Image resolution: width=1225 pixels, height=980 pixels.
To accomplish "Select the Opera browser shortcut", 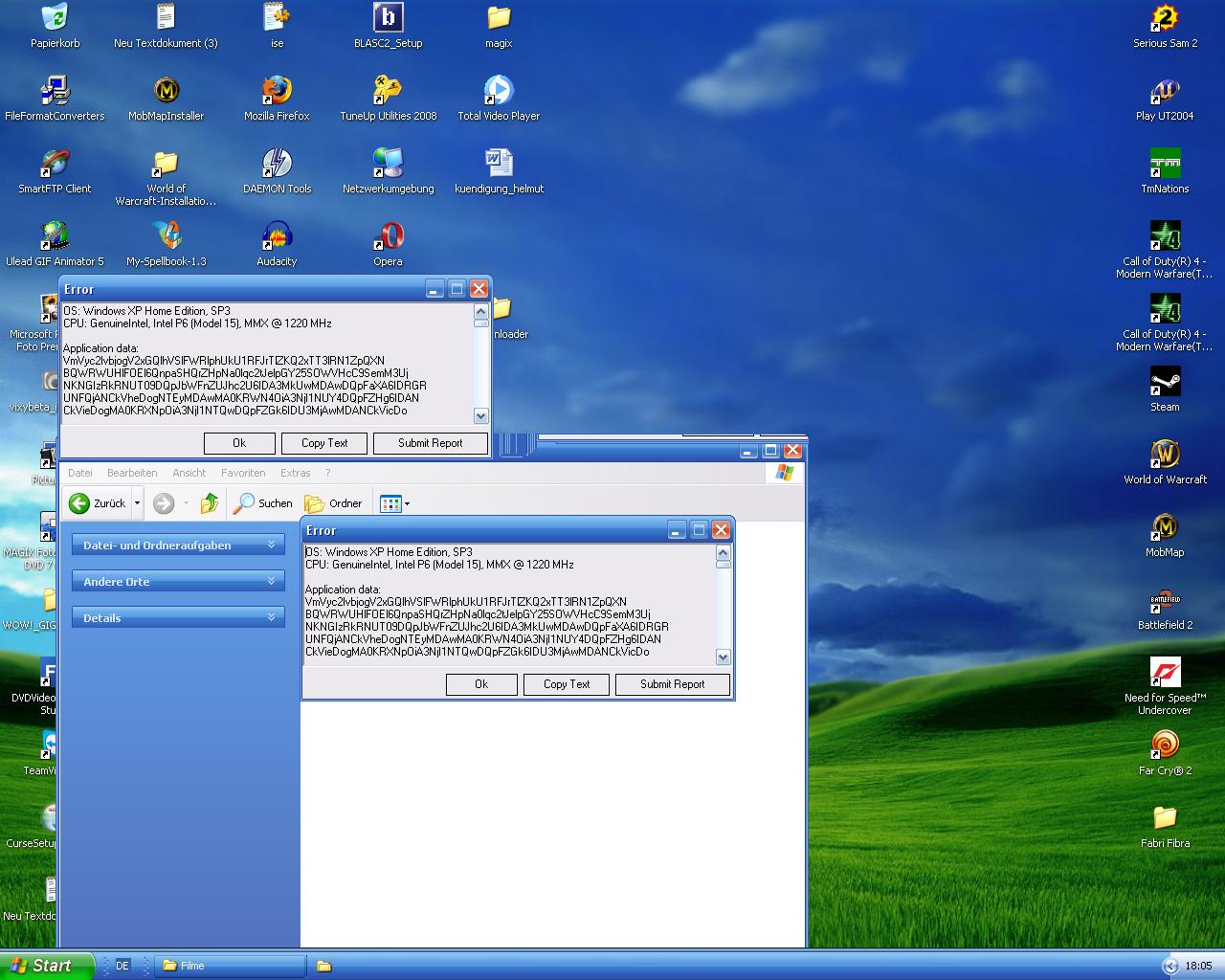I will point(388,244).
